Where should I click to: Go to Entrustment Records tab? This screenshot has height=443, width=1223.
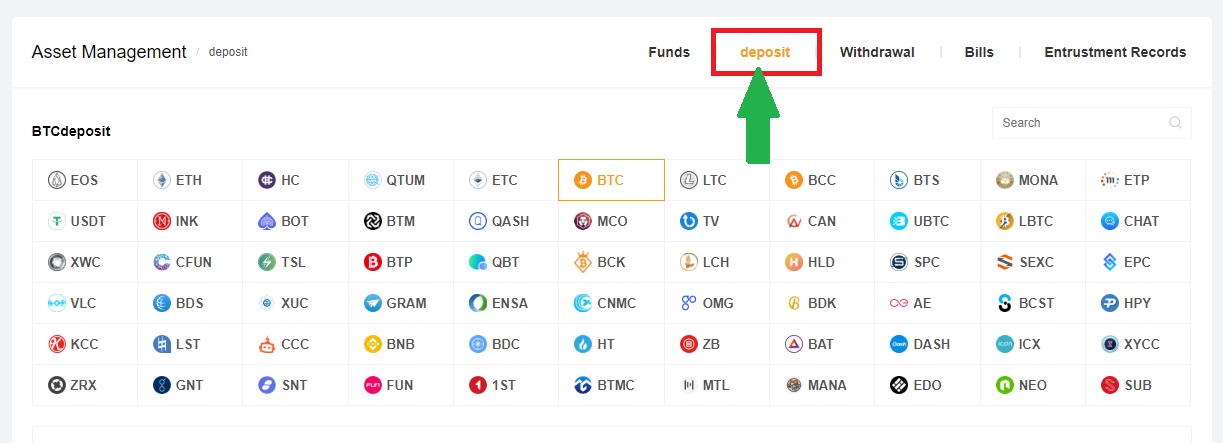1115,52
